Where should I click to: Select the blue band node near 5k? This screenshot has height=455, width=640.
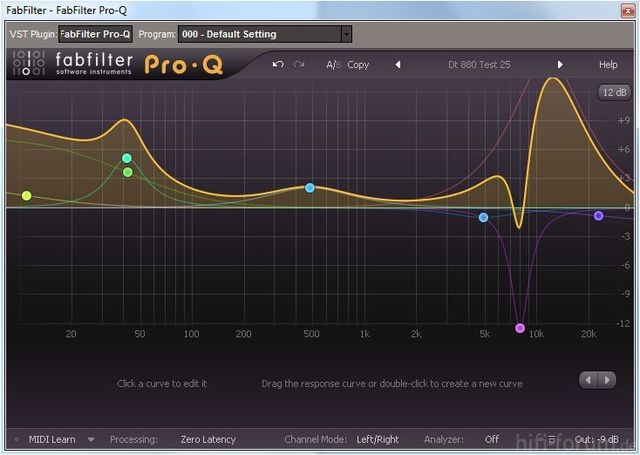pos(484,217)
